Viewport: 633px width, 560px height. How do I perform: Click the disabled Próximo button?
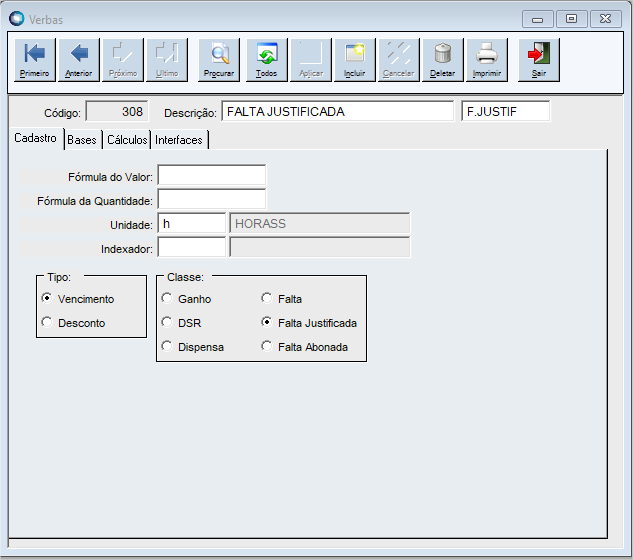(123, 60)
